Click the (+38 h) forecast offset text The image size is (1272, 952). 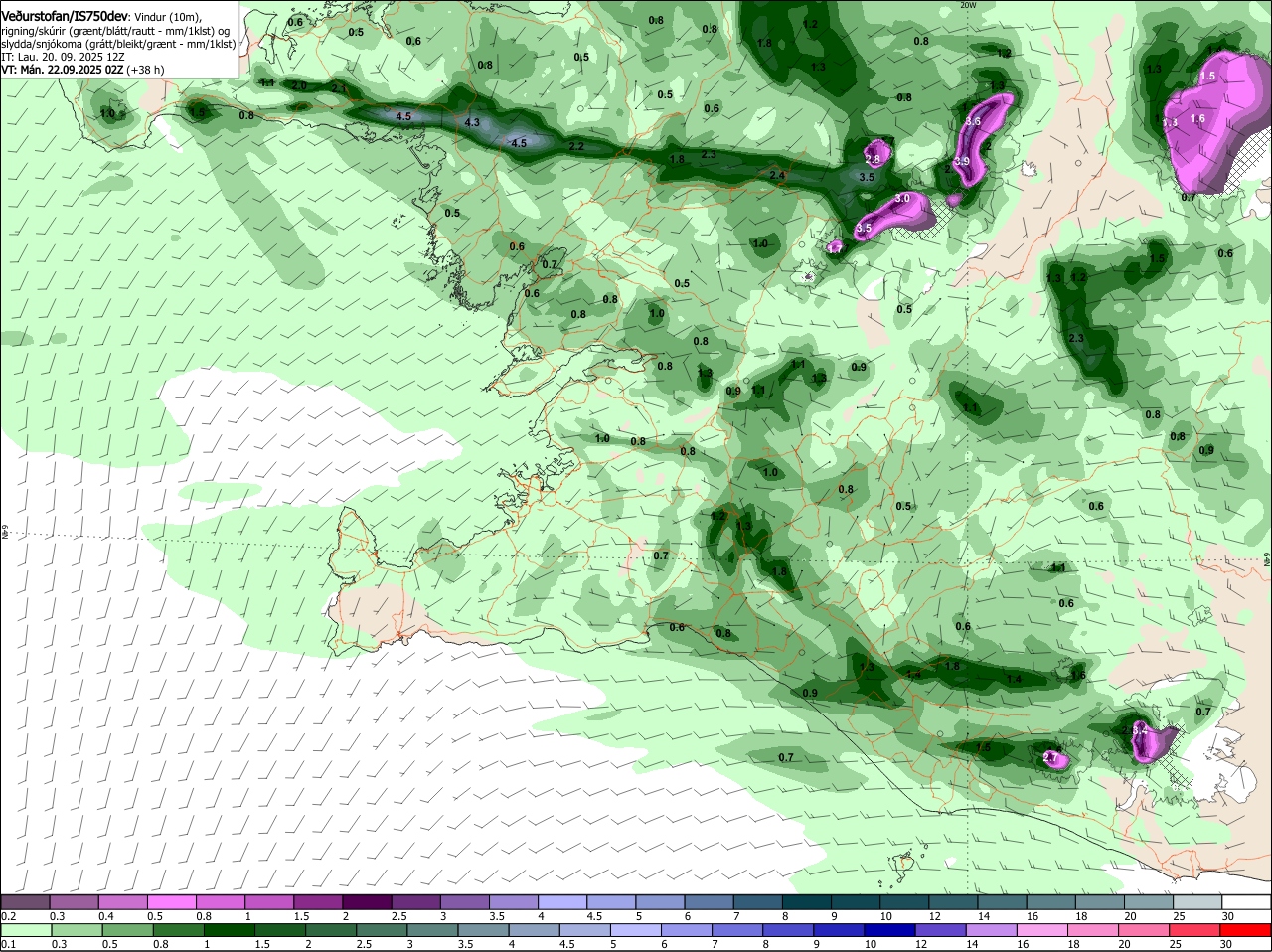click(x=145, y=70)
